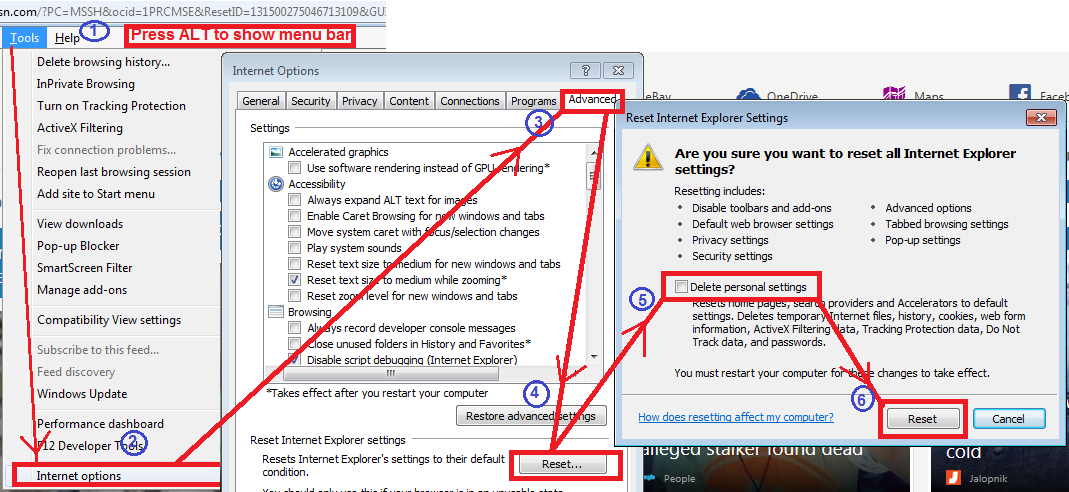Click the Restore advanced settings button
Image resolution: width=1069 pixels, height=492 pixels.
pyautogui.click(x=530, y=416)
